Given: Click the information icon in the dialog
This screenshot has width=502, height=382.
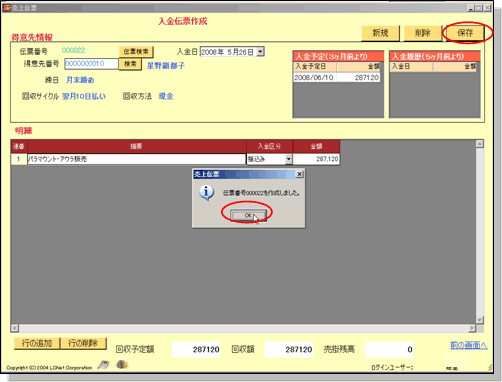Looking at the screenshot, I should [x=206, y=193].
